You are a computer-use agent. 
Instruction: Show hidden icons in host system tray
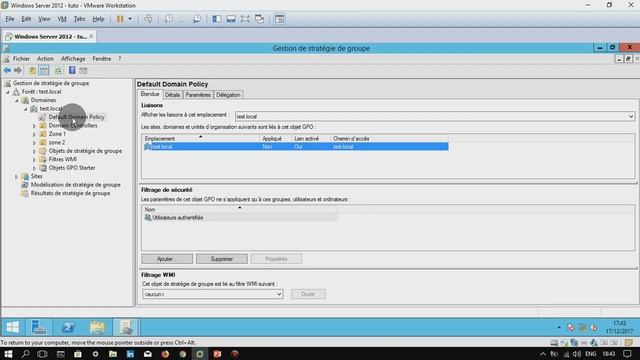(543, 354)
